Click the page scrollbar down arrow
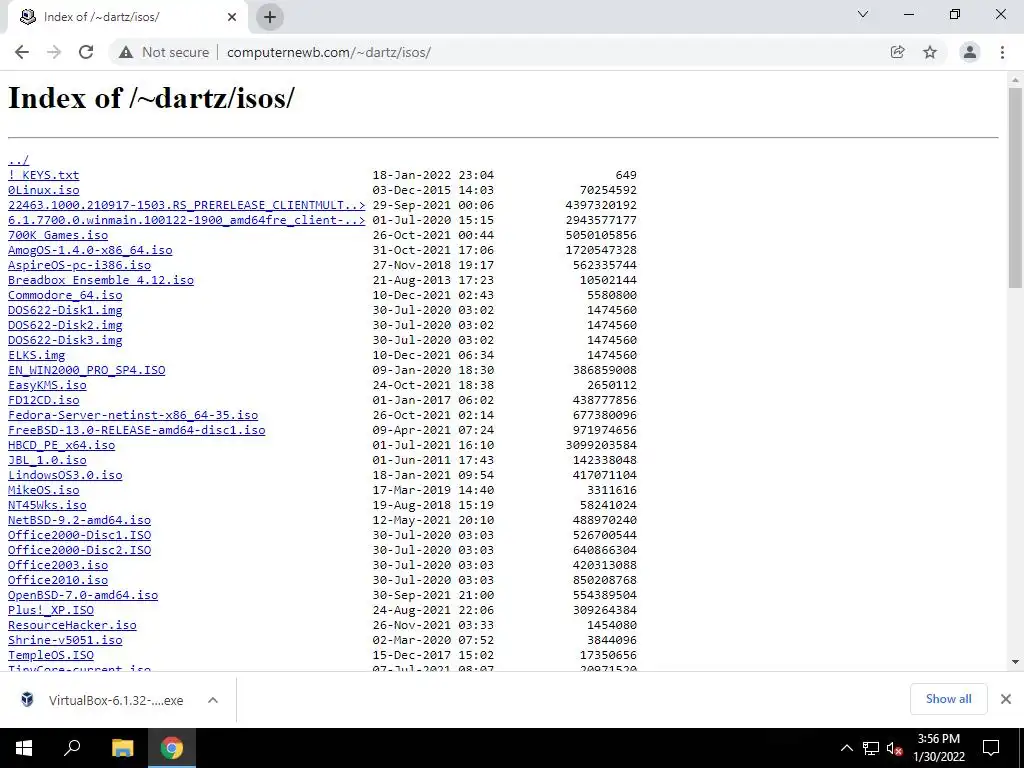Screen dimensions: 1024x768 1015,662
